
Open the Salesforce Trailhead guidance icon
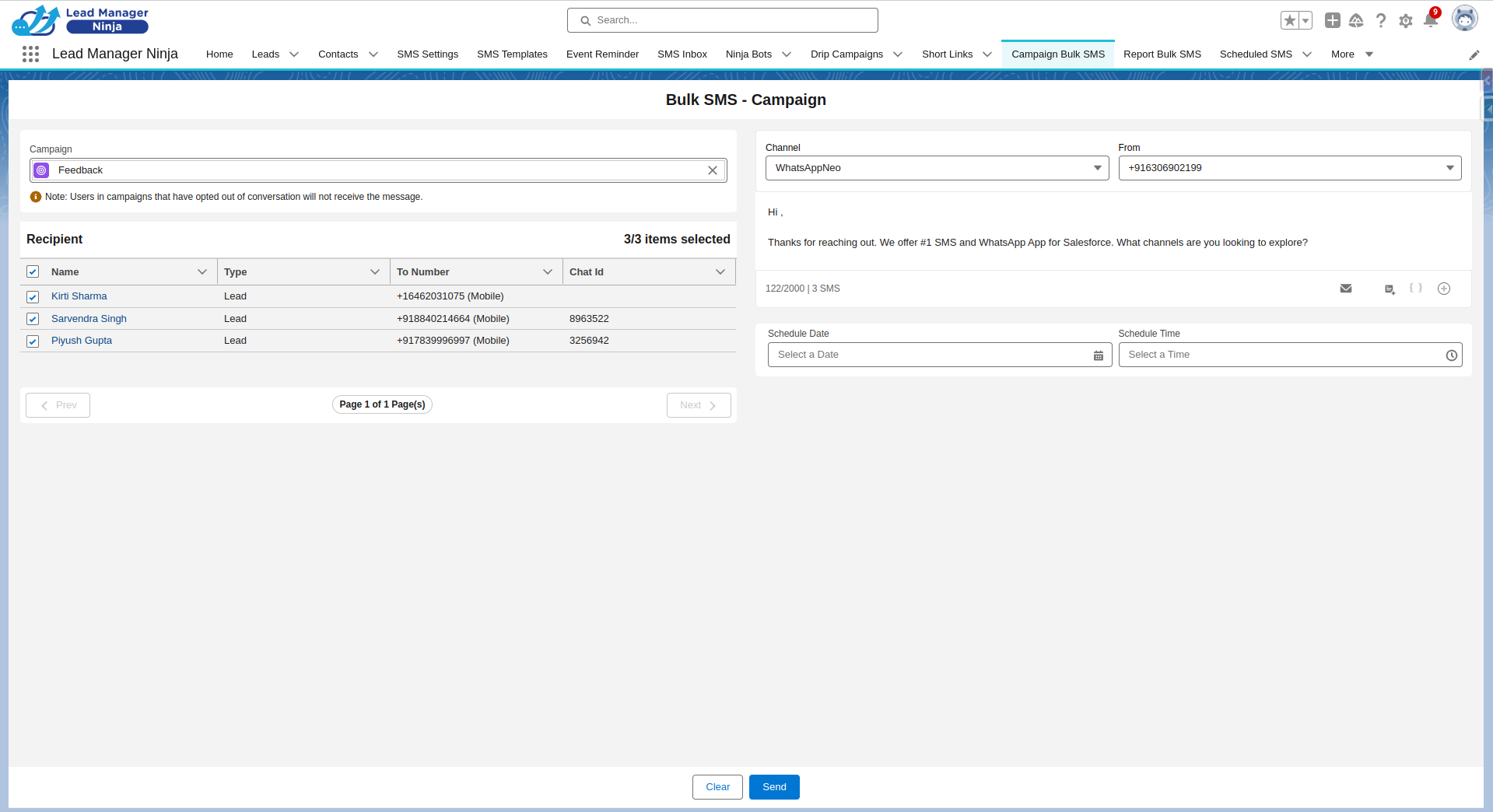[1356, 21]
